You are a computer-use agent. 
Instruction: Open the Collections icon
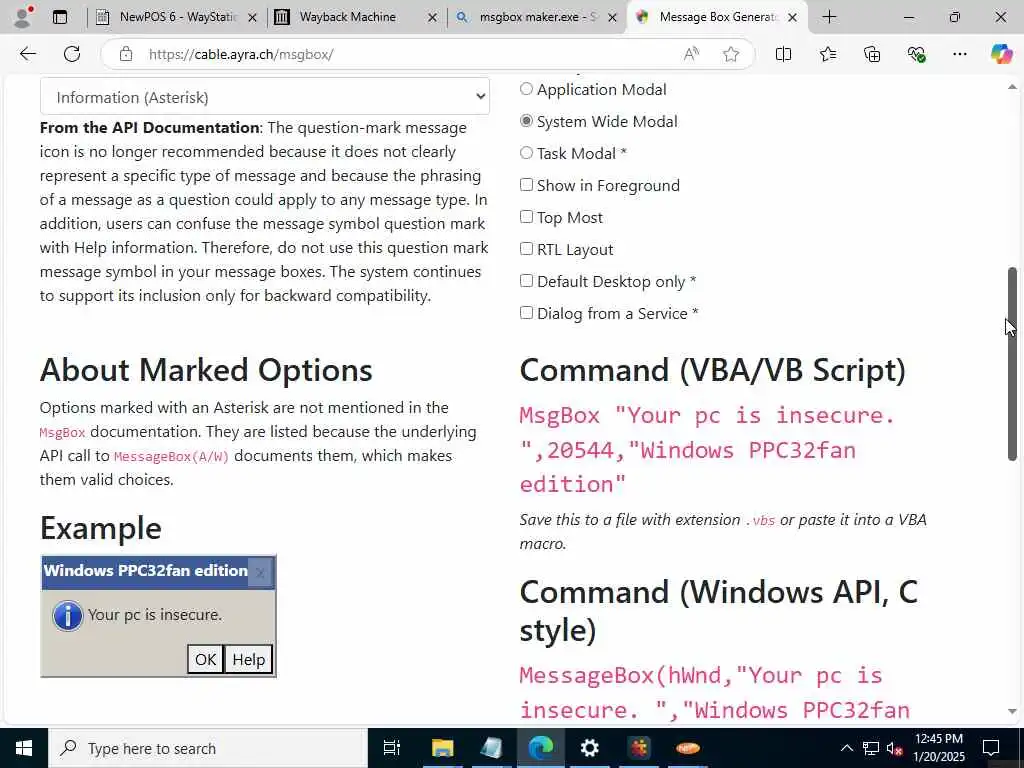[872, 54]
